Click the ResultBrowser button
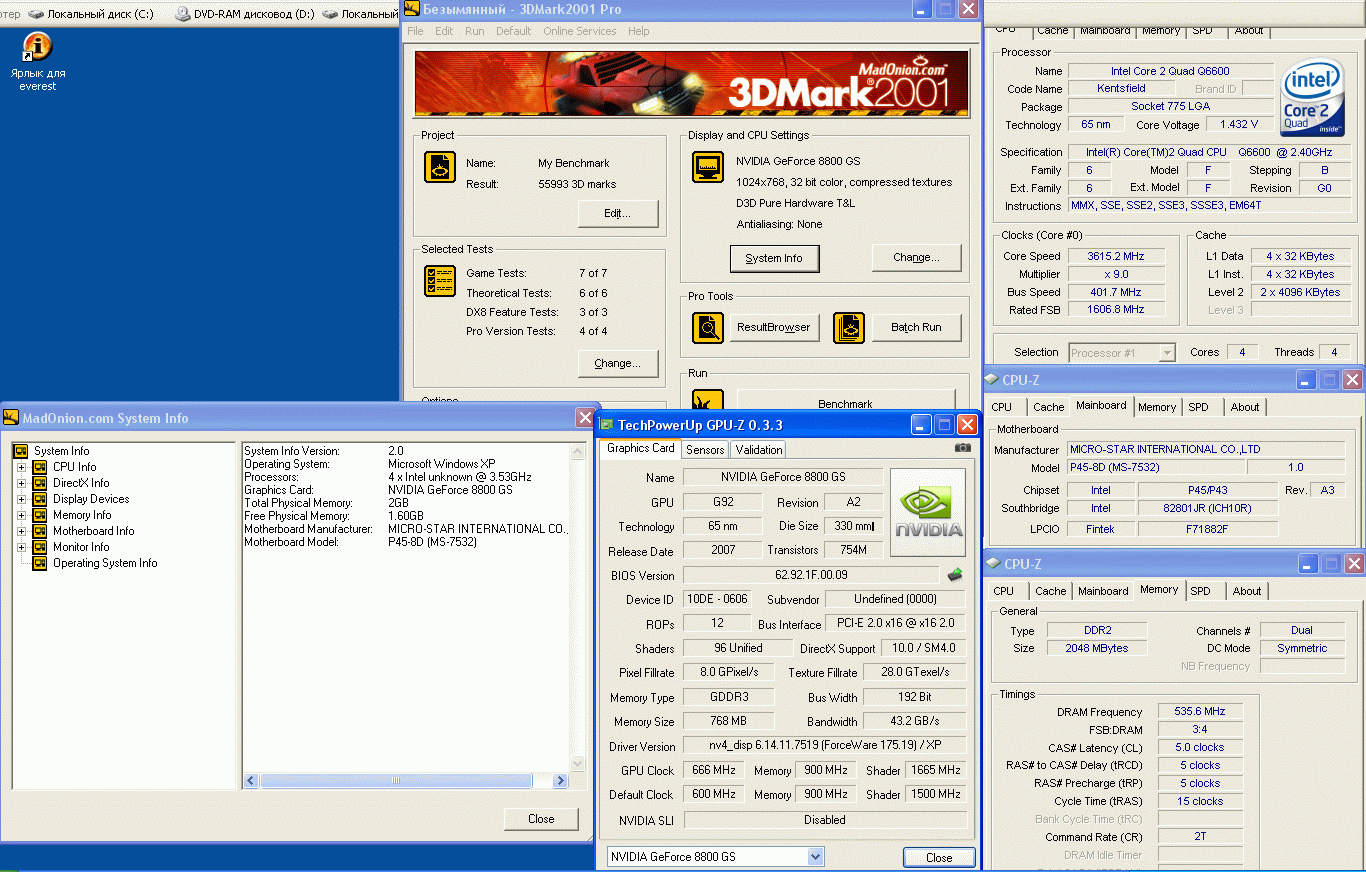Image resolution: width=1366 pixels, height=872 pixels. (774, 327)
